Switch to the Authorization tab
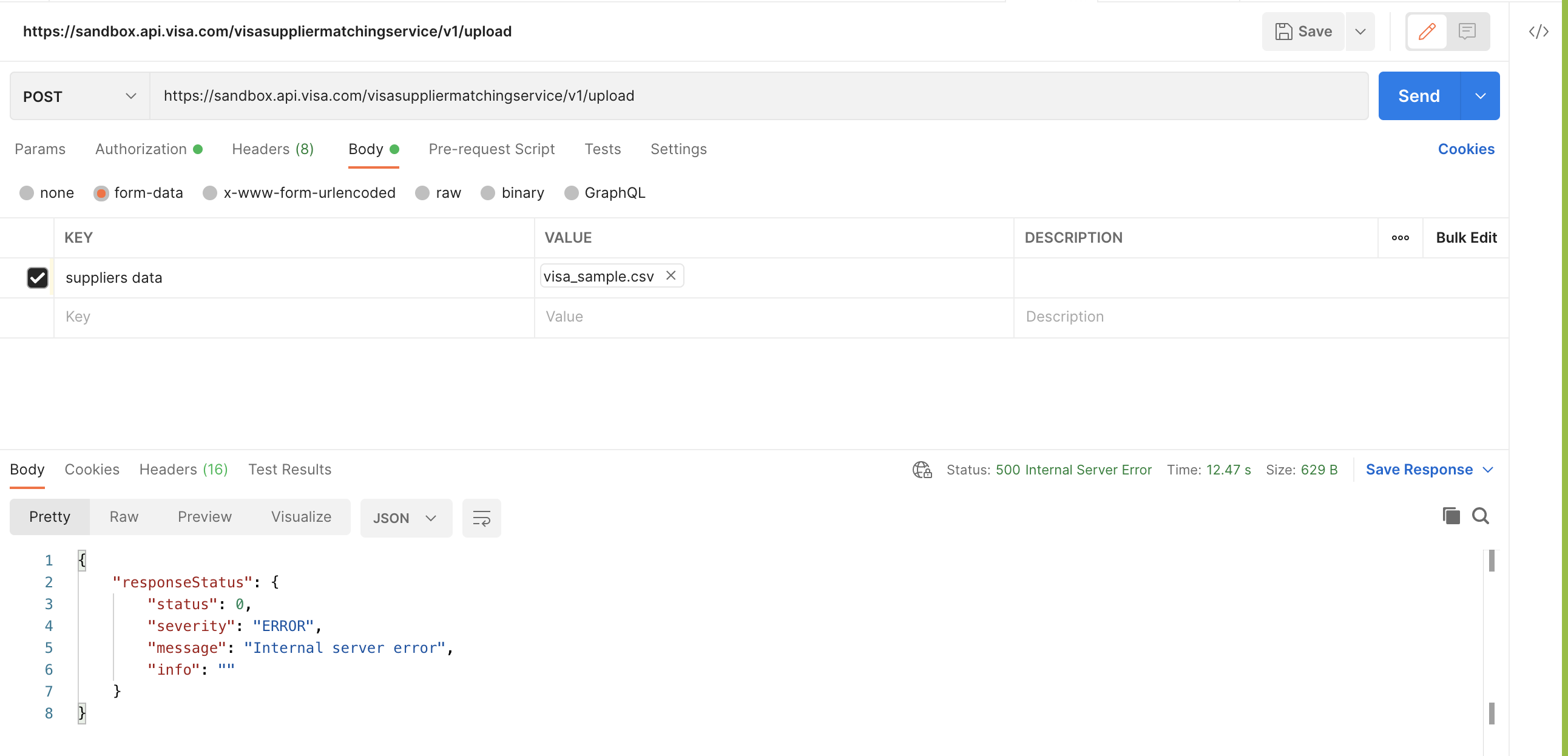The height and width of the screenshot is (756, 1568). pyautogui.click(x=149, y=149)
